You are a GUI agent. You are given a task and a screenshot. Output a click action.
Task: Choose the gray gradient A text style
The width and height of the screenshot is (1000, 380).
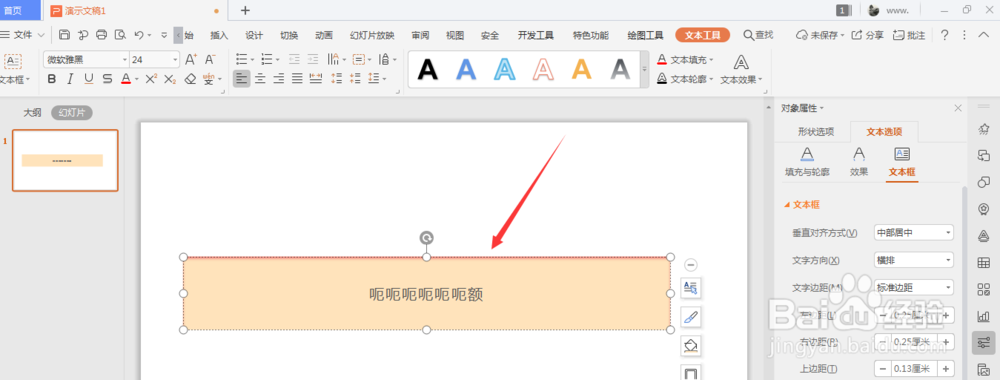click(x=619, y=69)
